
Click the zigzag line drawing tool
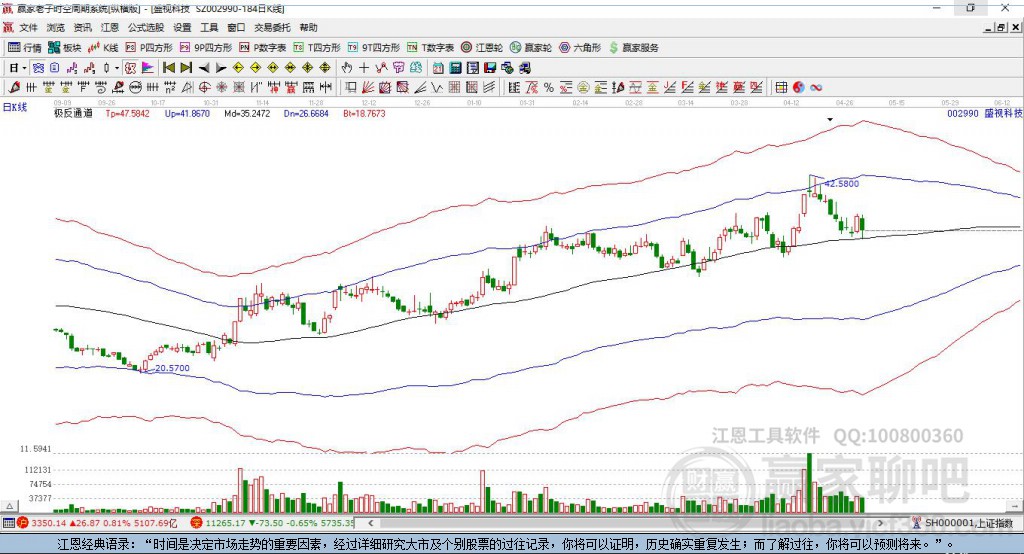click(437, 88)
